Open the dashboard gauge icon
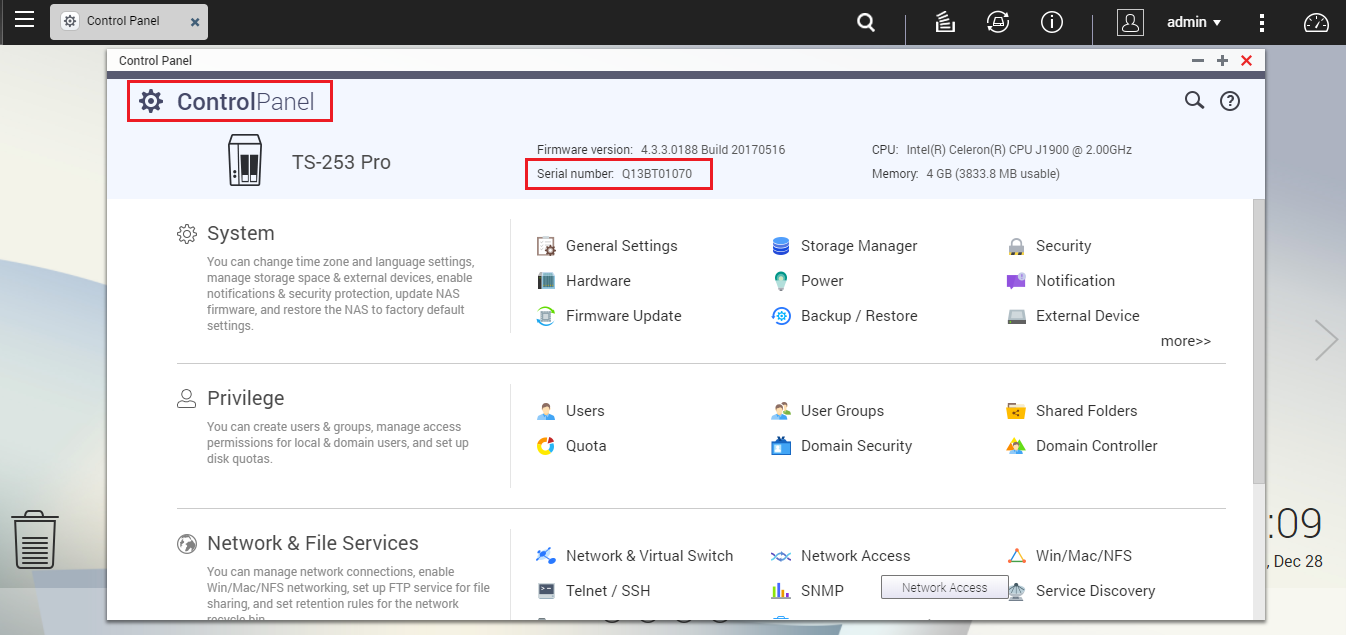The width and height of the screenshot is (1346, 635). tap(1316, 22)
